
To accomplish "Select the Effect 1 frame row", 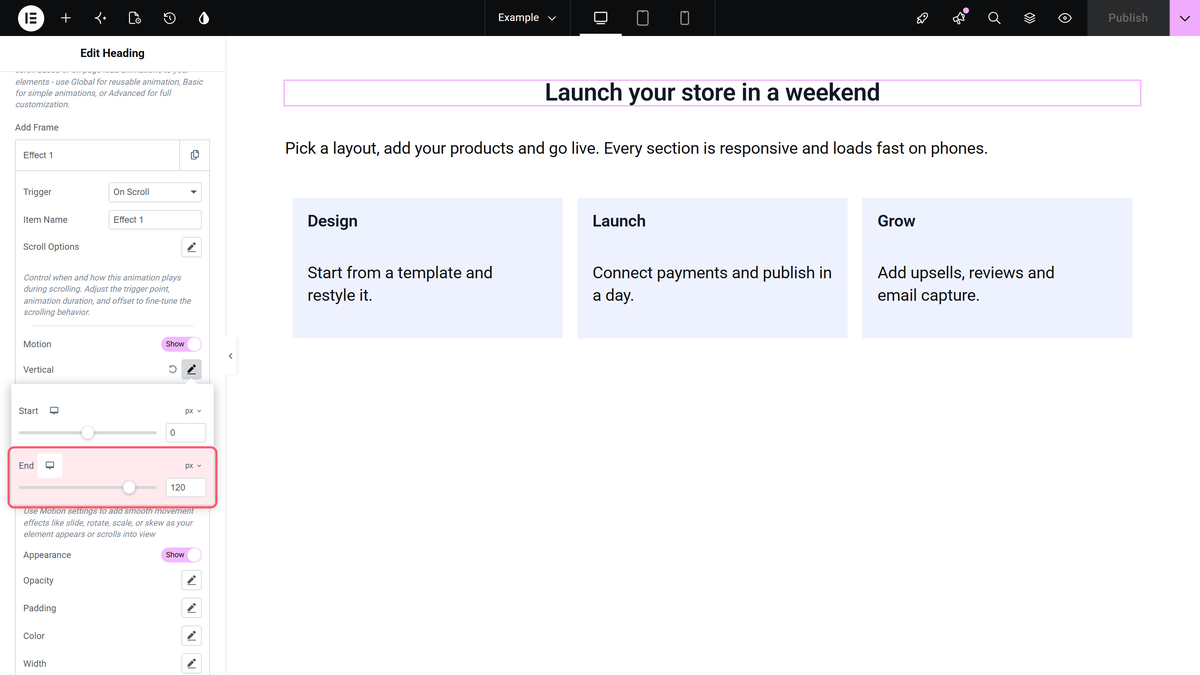I will click(x=98, y=155).
